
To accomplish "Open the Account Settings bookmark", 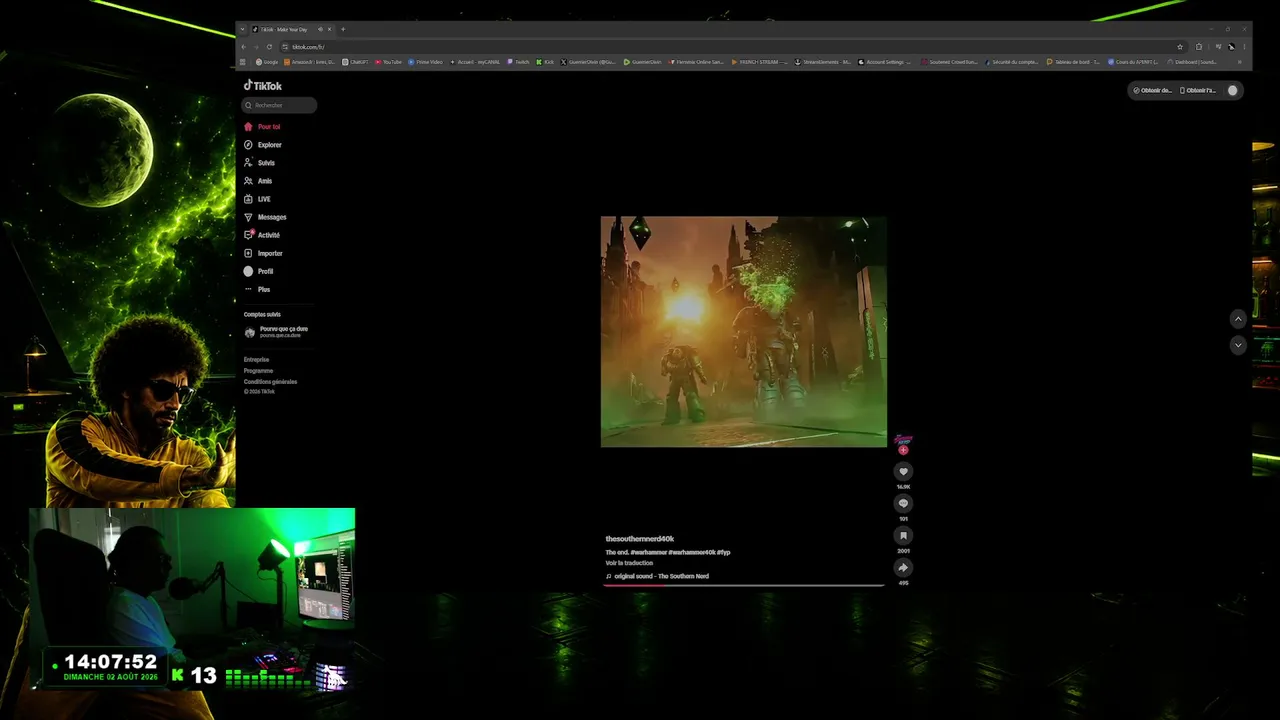I will pyautogui.click(x=885, y=62).
